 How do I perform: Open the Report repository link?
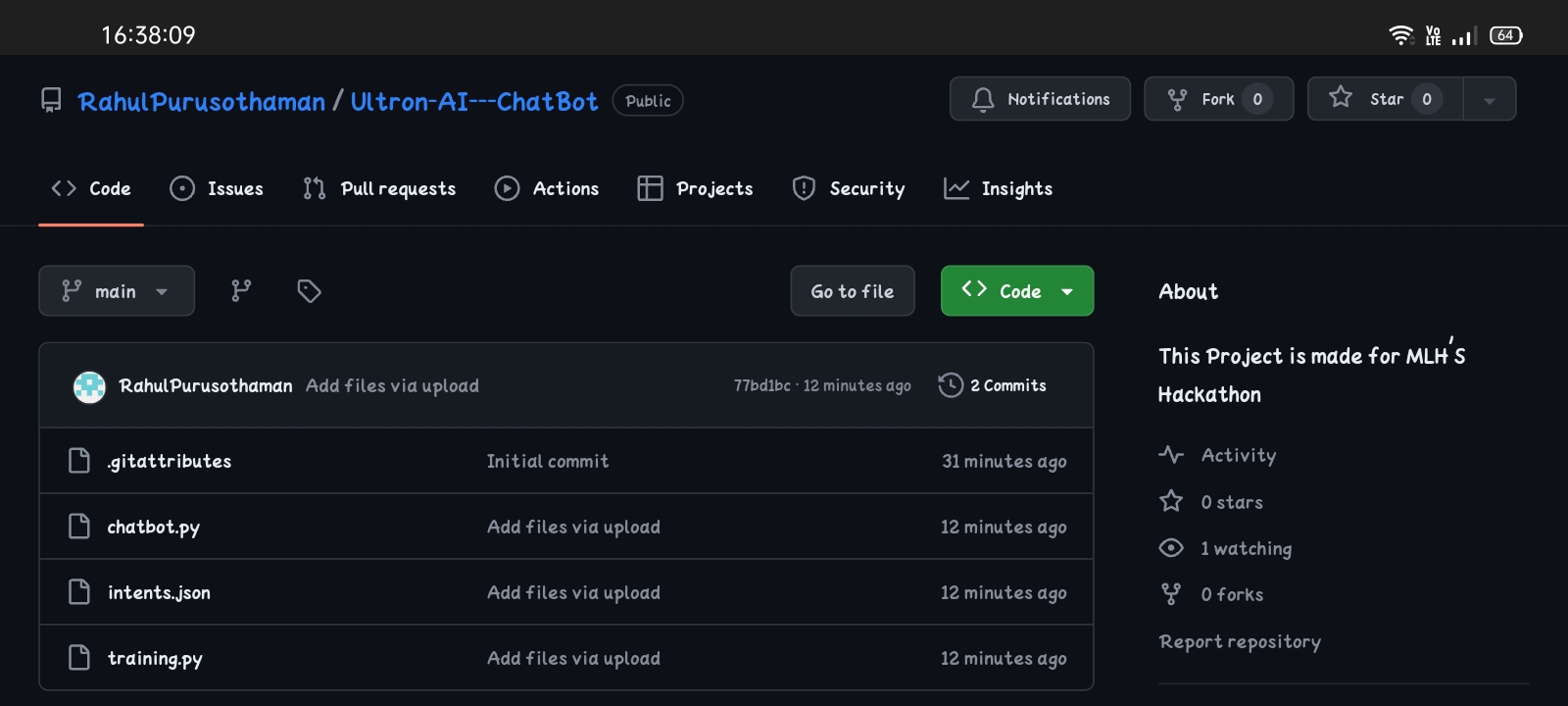pos(1240,641)
